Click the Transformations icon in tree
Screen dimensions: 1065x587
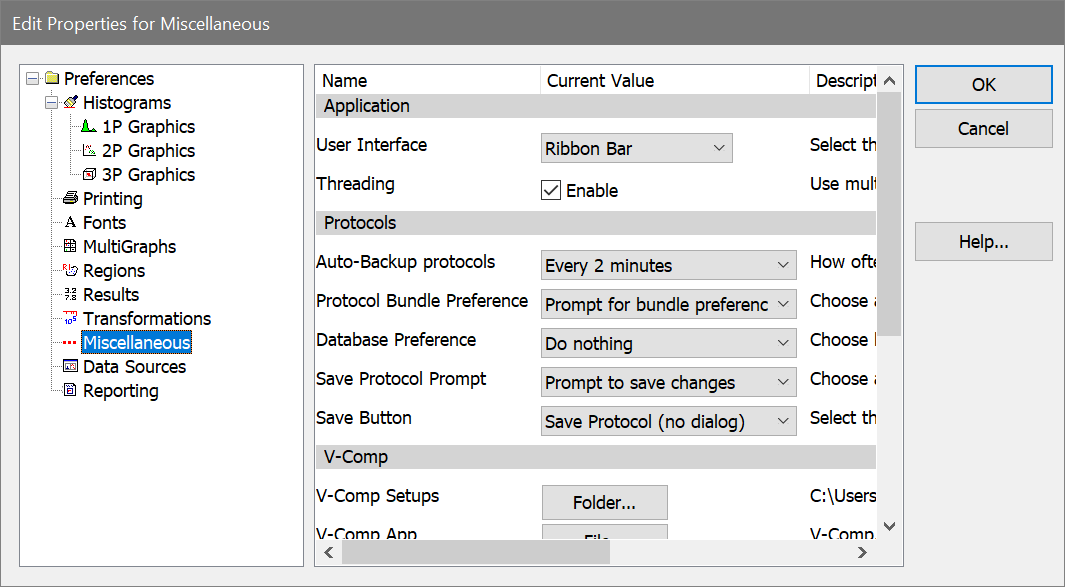coord(70,319)
